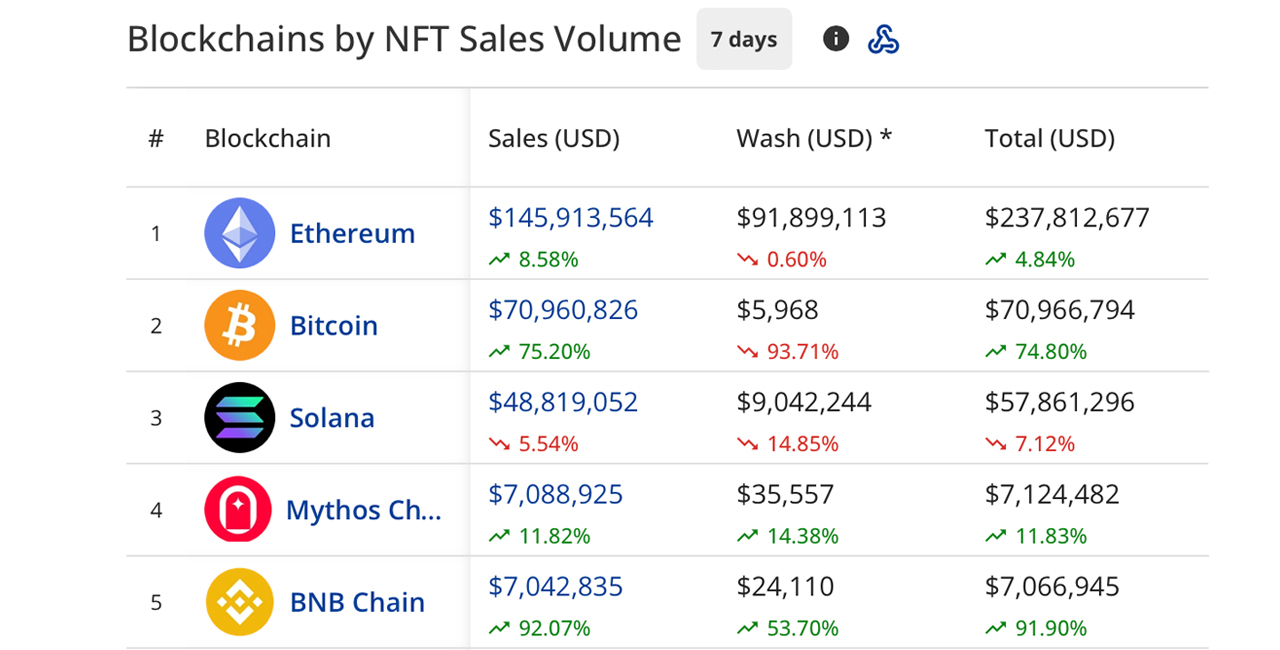Viewport: 1280px width, 650px height.
Task: Open the info tooltip icon next to the title
Action: coord(835,38)
